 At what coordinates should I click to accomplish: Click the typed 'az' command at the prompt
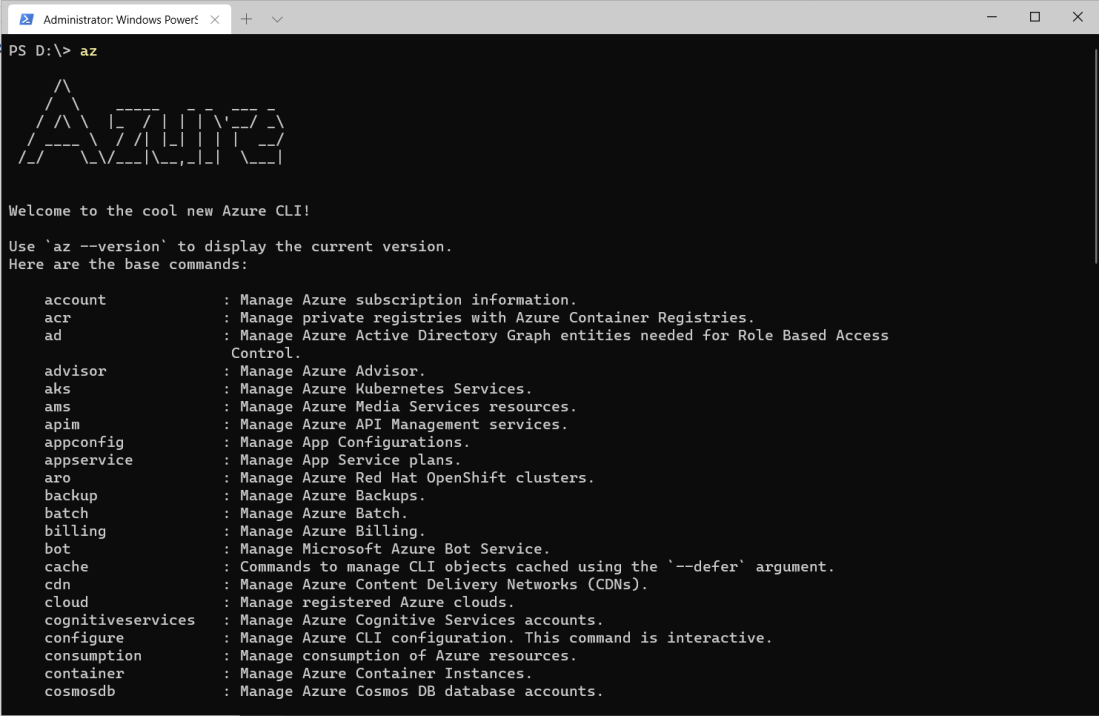click(89, 51)
